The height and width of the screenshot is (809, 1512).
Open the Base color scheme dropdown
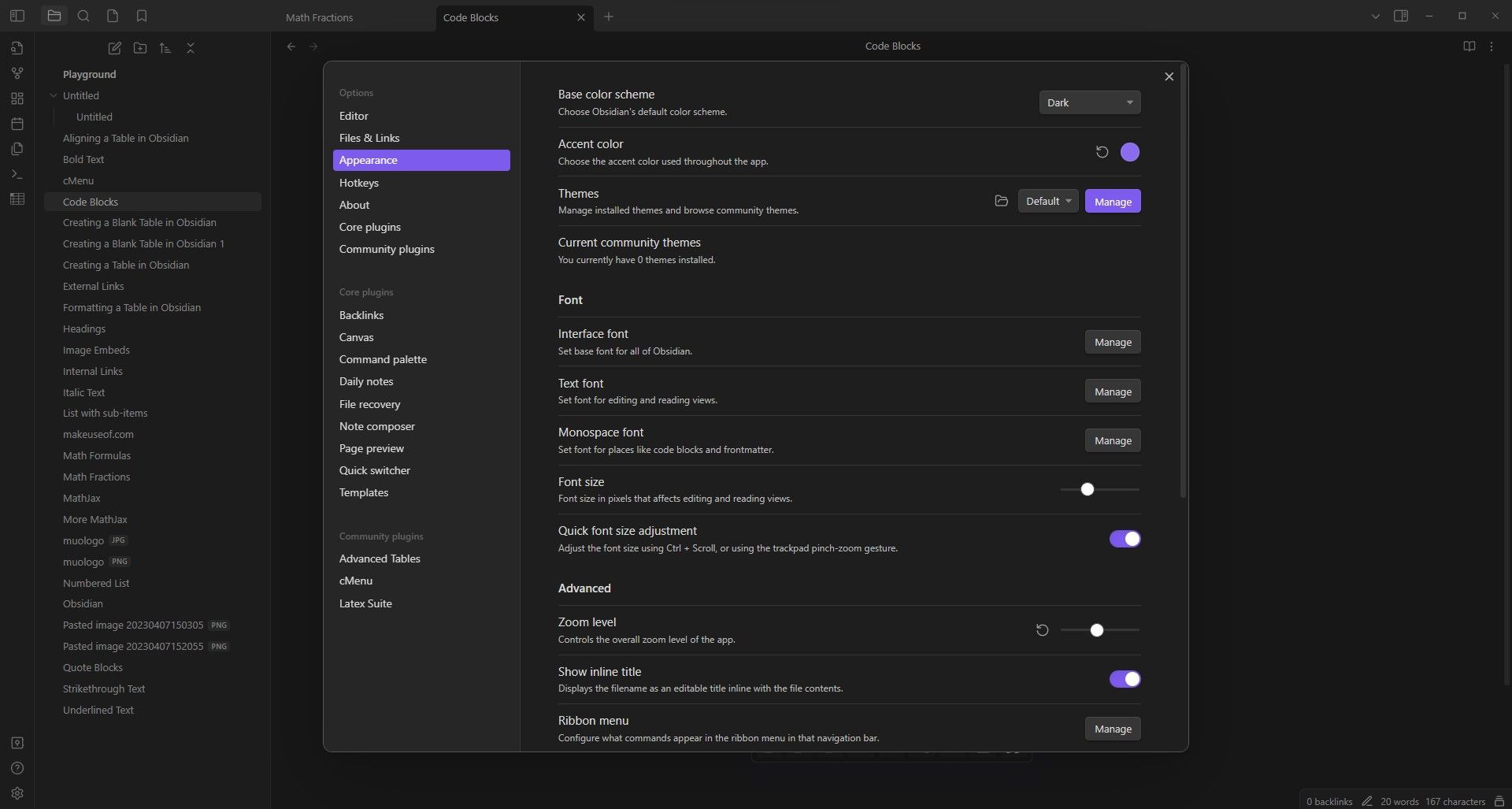point(1089,102)
